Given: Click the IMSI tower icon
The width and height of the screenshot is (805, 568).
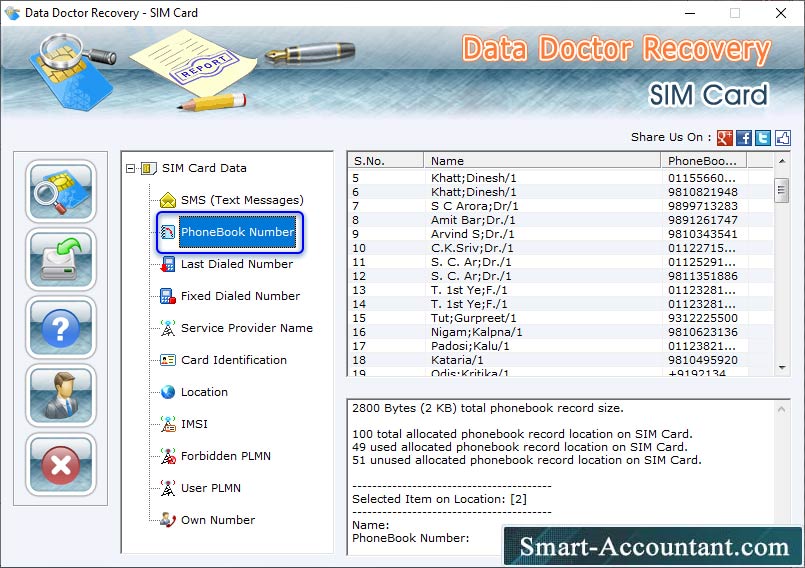Looking at the screenshot, I should (168, 424).
